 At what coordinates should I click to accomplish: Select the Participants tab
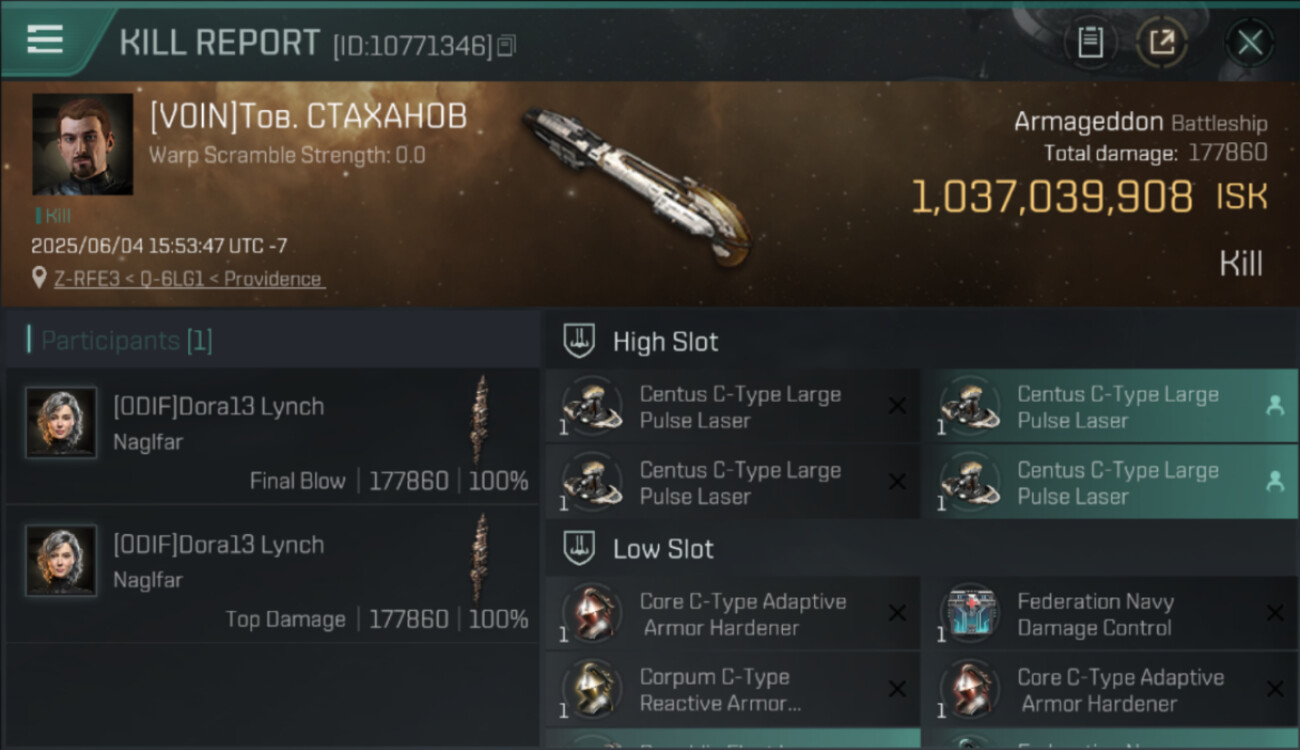[120, 341]
